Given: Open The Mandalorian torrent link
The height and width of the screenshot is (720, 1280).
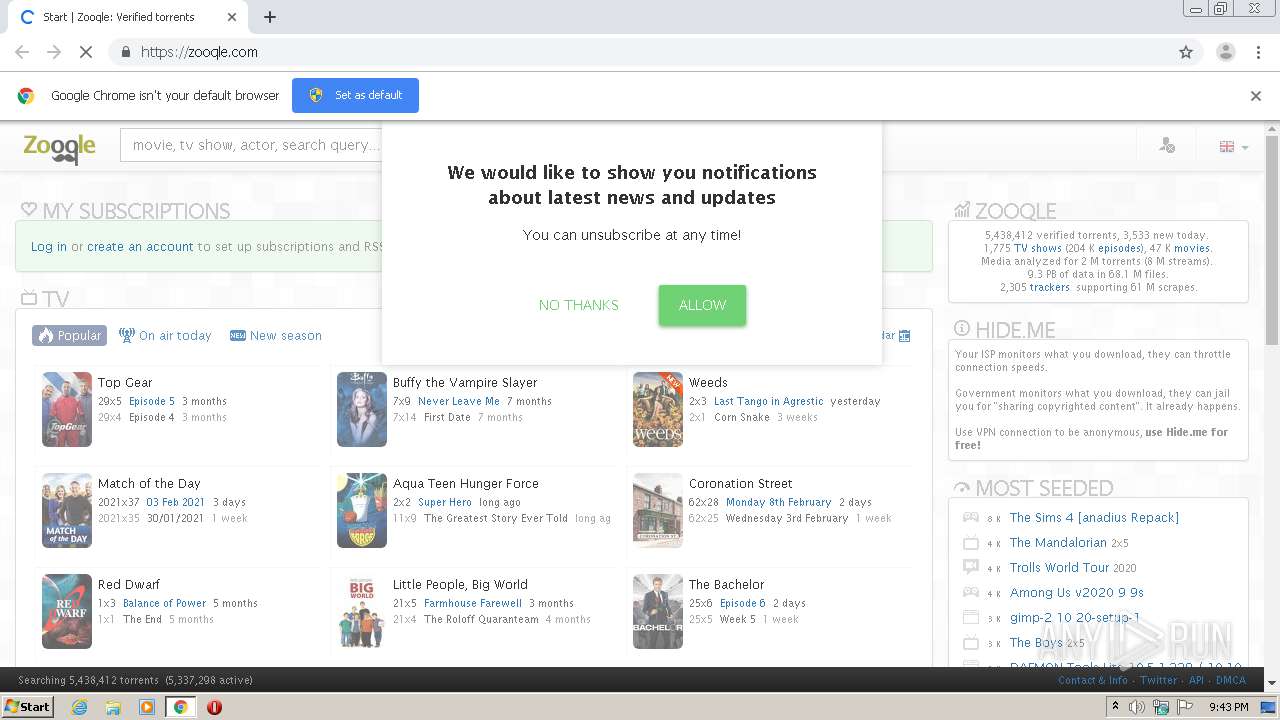Looking at the screenshot, I should click(1058, 542).
